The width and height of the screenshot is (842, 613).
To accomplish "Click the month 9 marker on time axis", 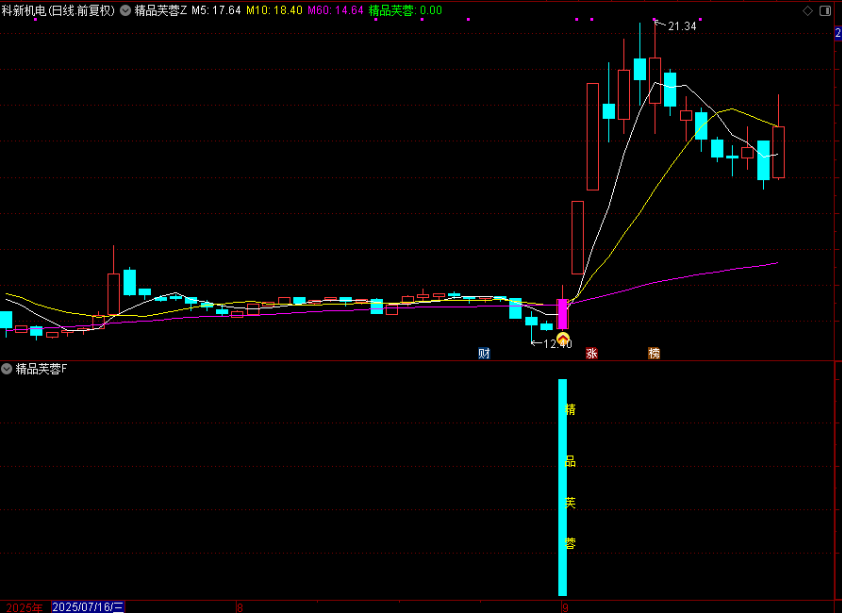I will click(565, 606).
